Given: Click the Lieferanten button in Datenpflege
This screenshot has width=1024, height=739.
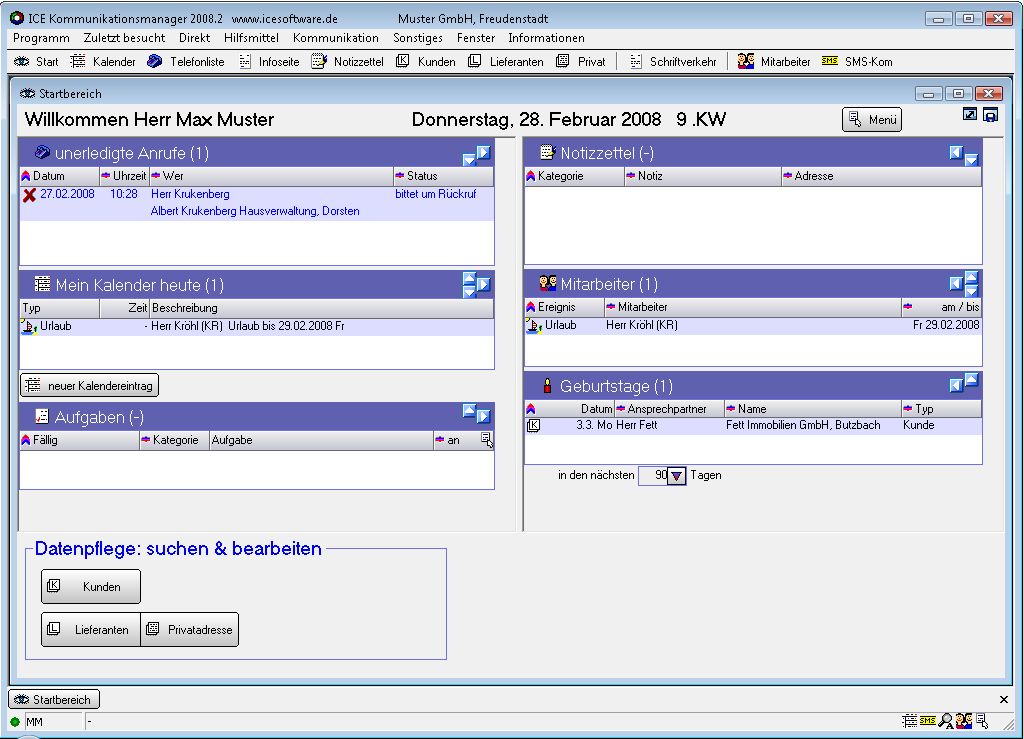Looking at the screenshot, I should pos(91,630).
